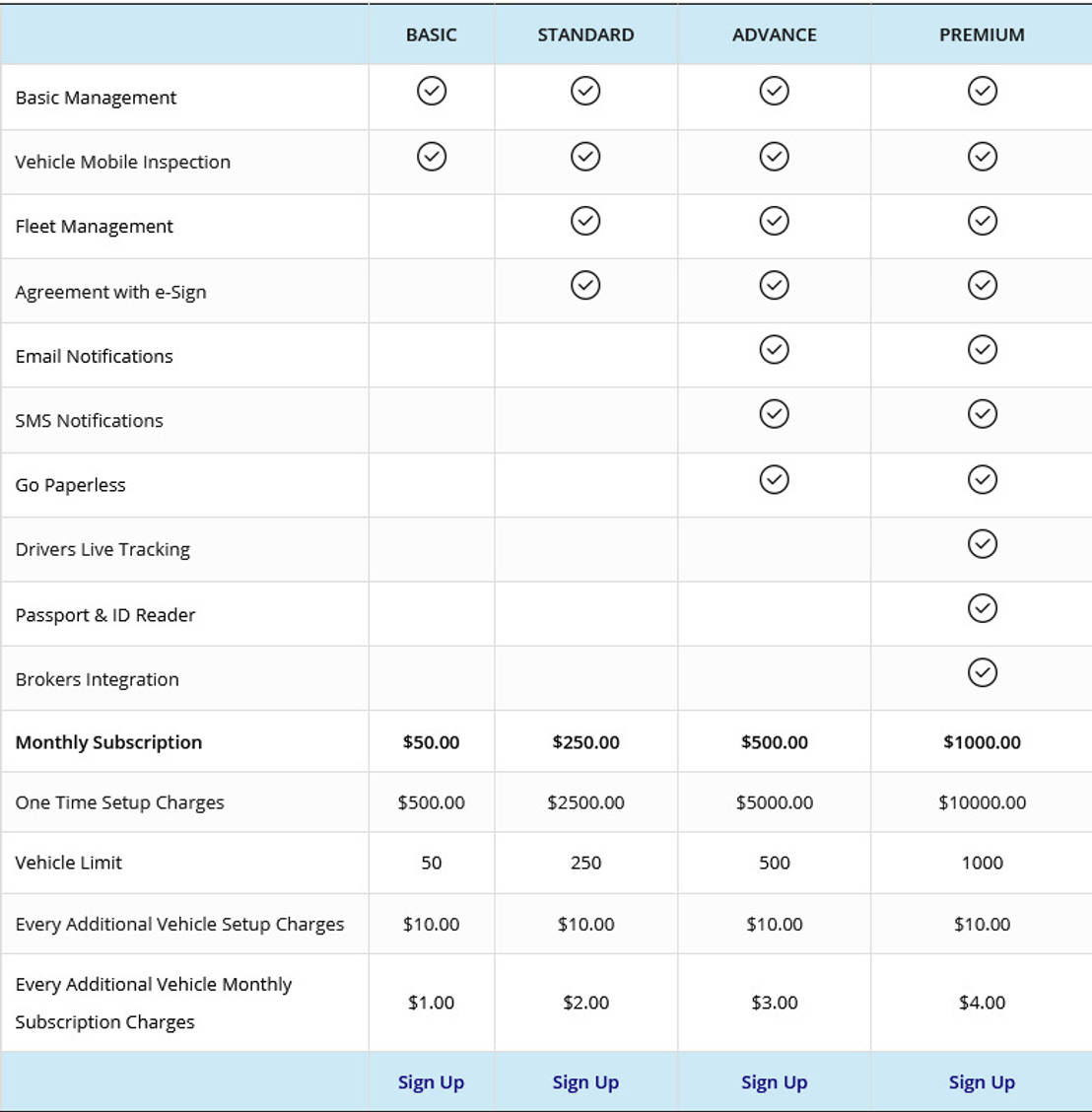Select the PREMIUM column header
1092x1112 pixels.
[982, 35]
